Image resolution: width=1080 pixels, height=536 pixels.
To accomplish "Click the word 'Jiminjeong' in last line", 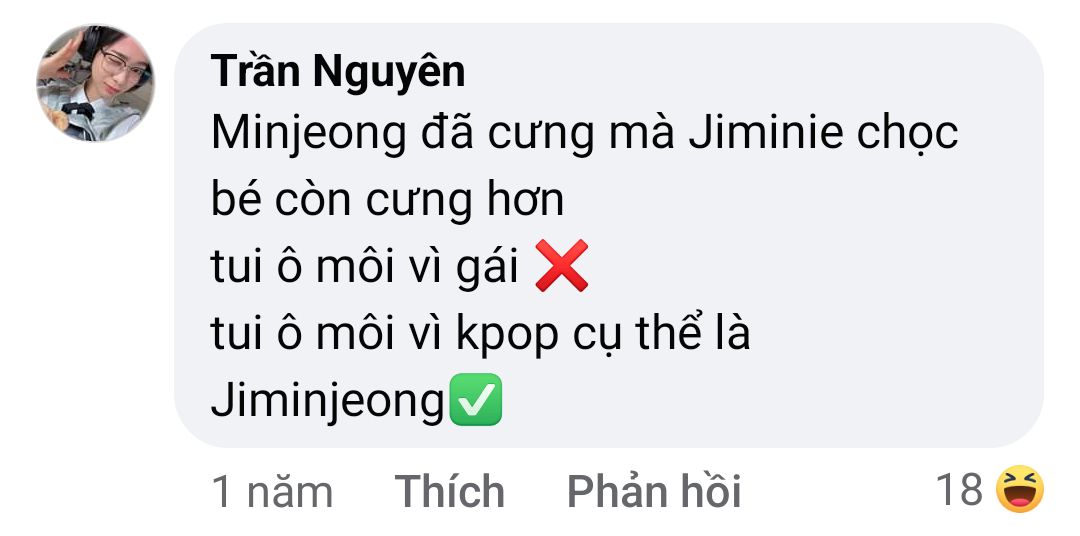I will tap(328, 402).
